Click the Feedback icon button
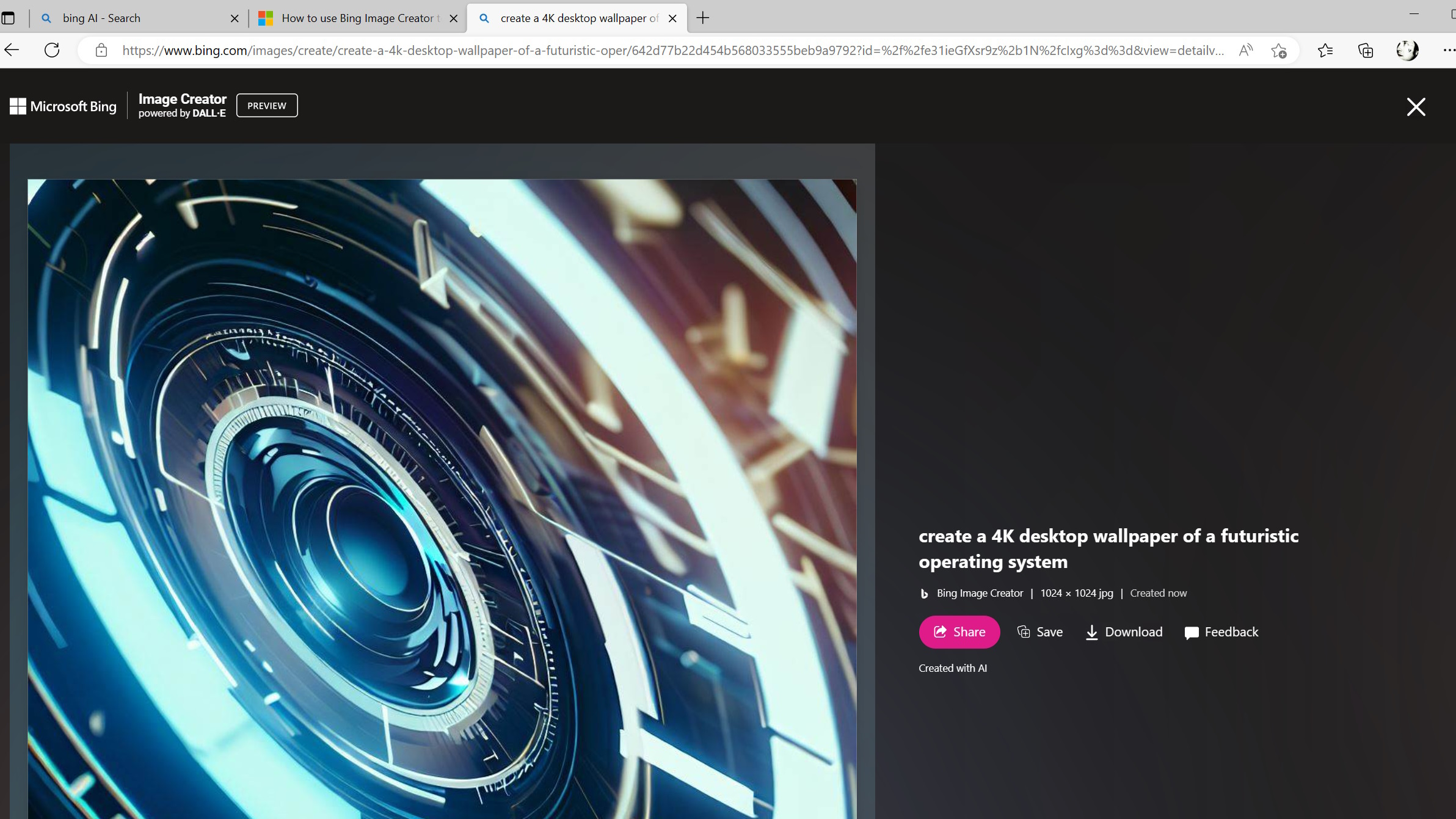This screenshot has width=1456, height=819. (x=1192, y=632)
